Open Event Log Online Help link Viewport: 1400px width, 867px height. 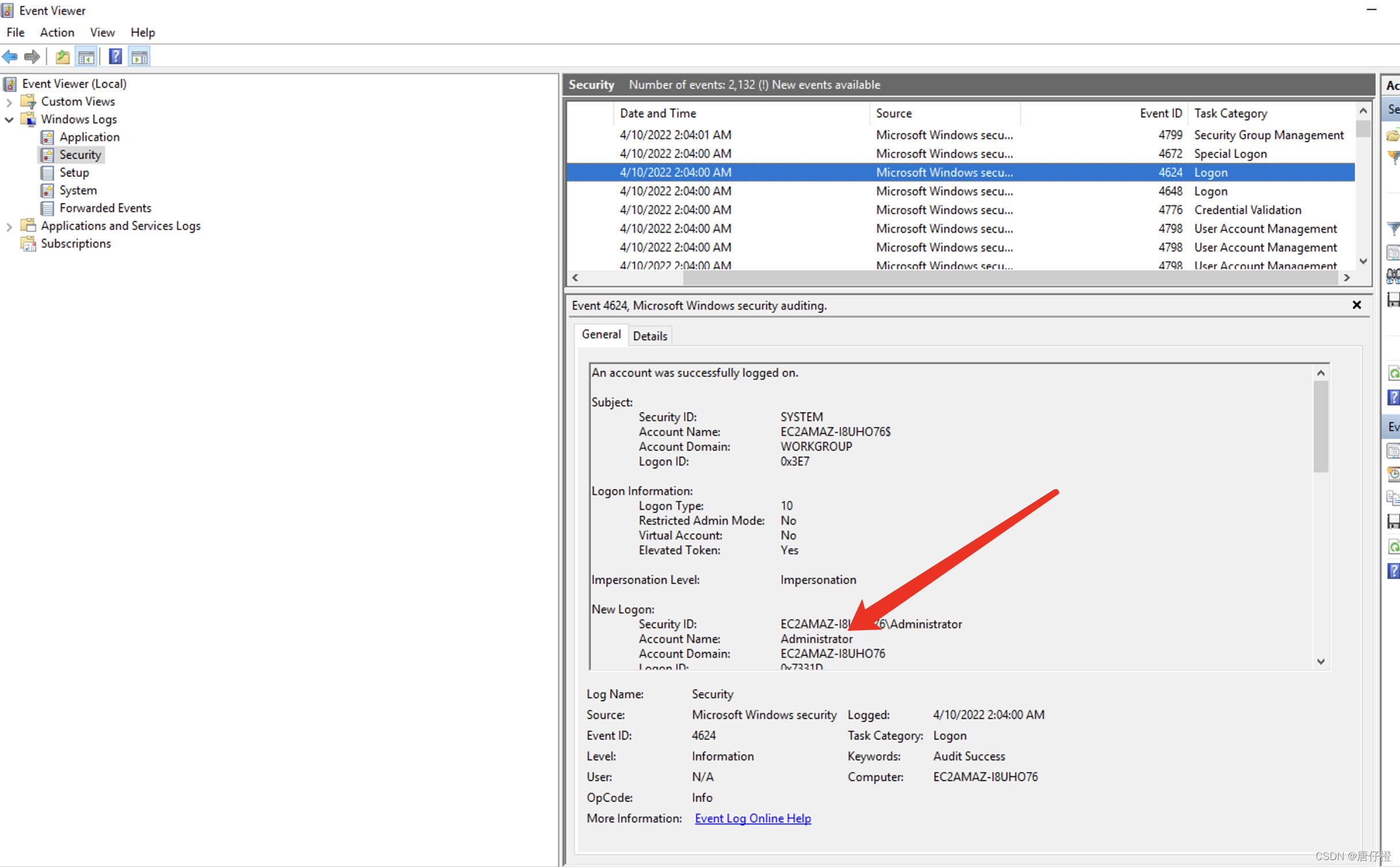pyautogui.click(x=752, y=818)
